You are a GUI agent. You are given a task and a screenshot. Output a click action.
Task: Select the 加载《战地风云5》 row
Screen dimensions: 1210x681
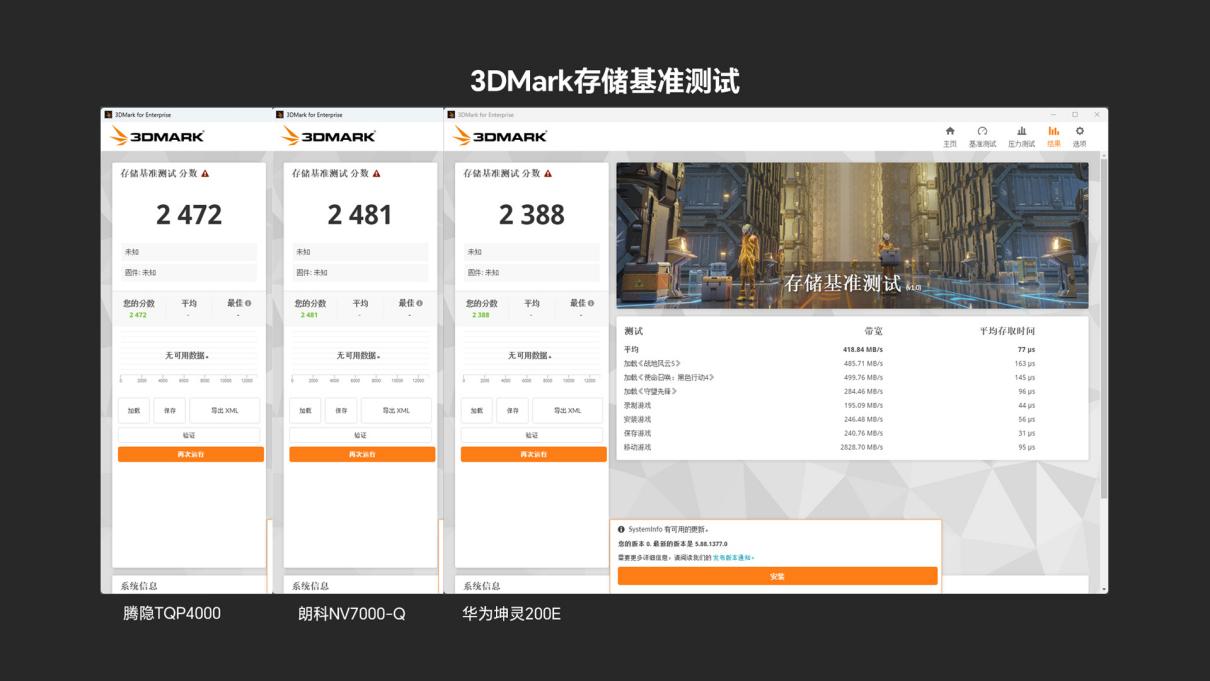point(852,363)
